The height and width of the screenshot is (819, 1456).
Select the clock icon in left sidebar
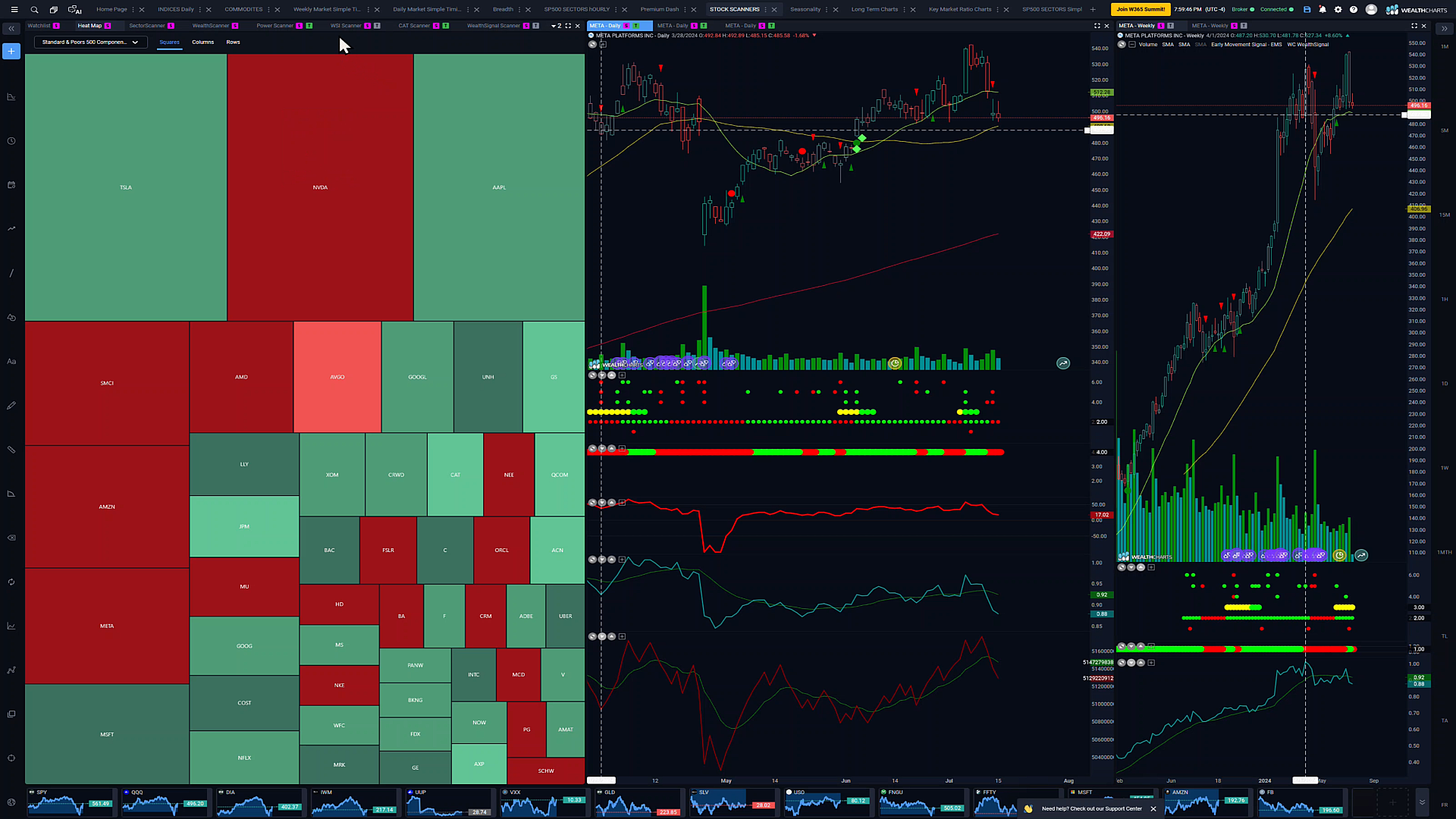tap(11, 141)
